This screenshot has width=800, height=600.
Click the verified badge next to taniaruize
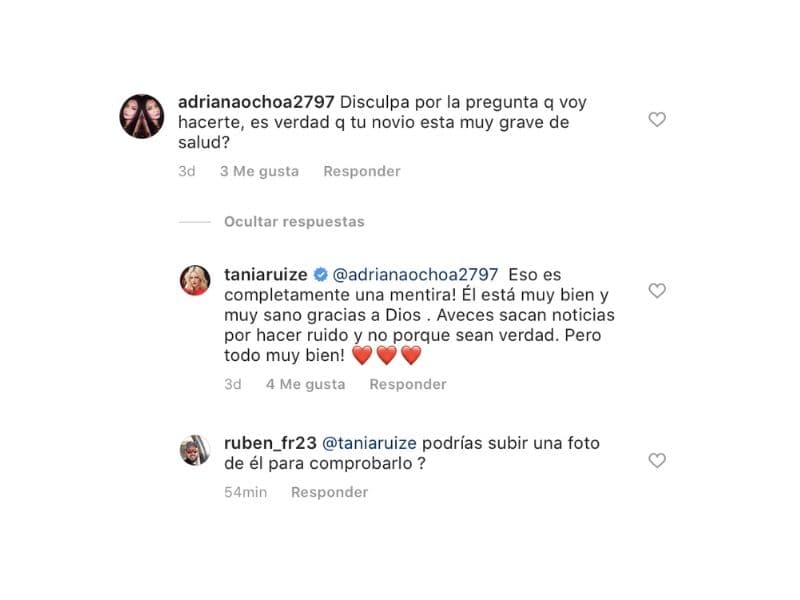320,274
